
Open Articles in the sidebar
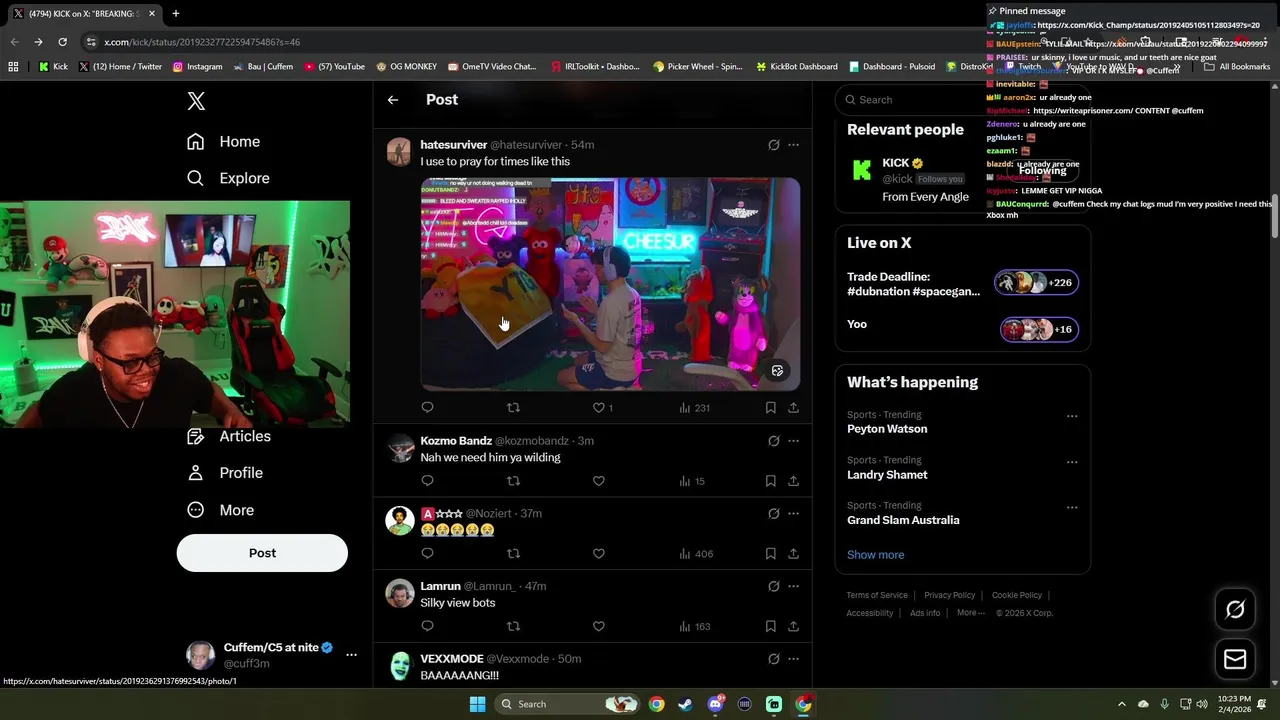229,436
